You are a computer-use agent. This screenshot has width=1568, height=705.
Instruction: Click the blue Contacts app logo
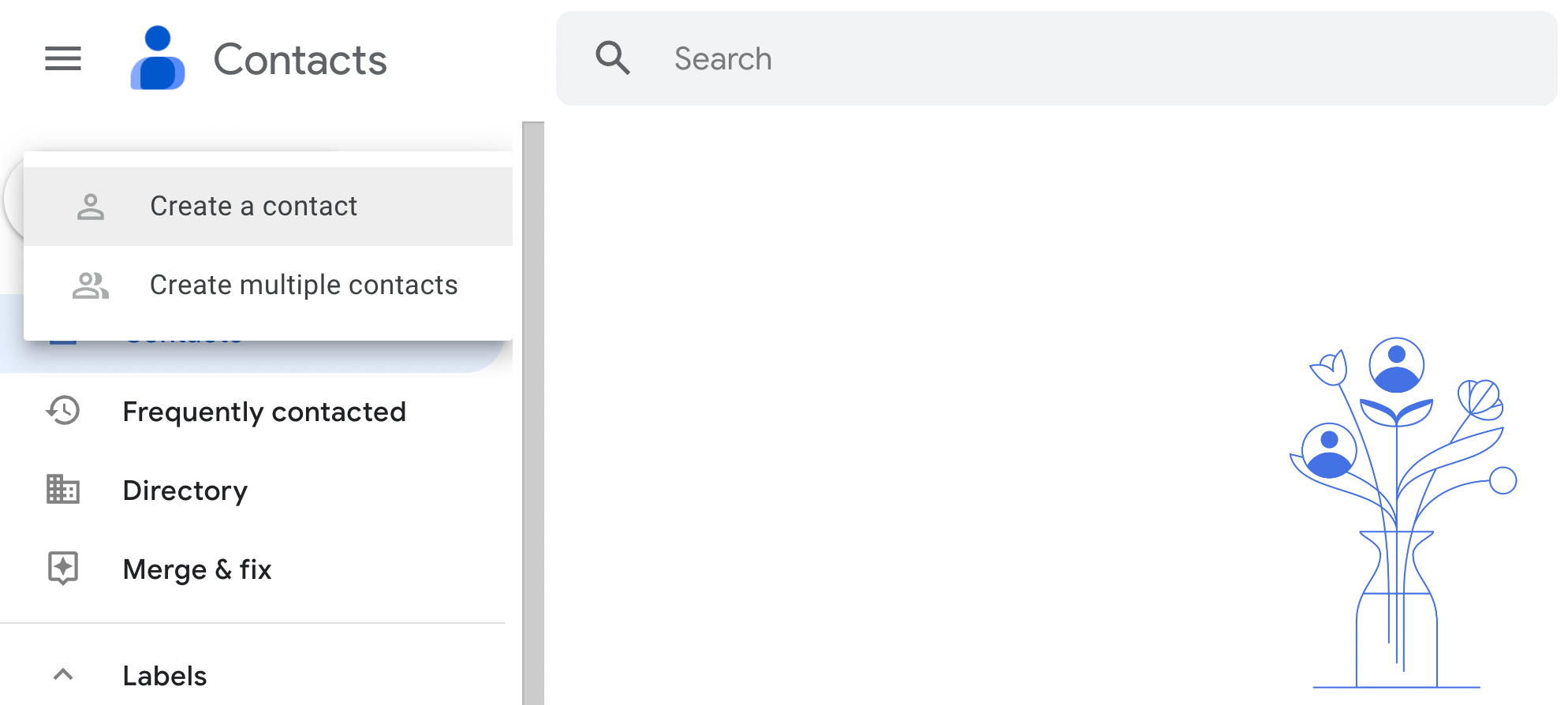click(x=158, y=58)
